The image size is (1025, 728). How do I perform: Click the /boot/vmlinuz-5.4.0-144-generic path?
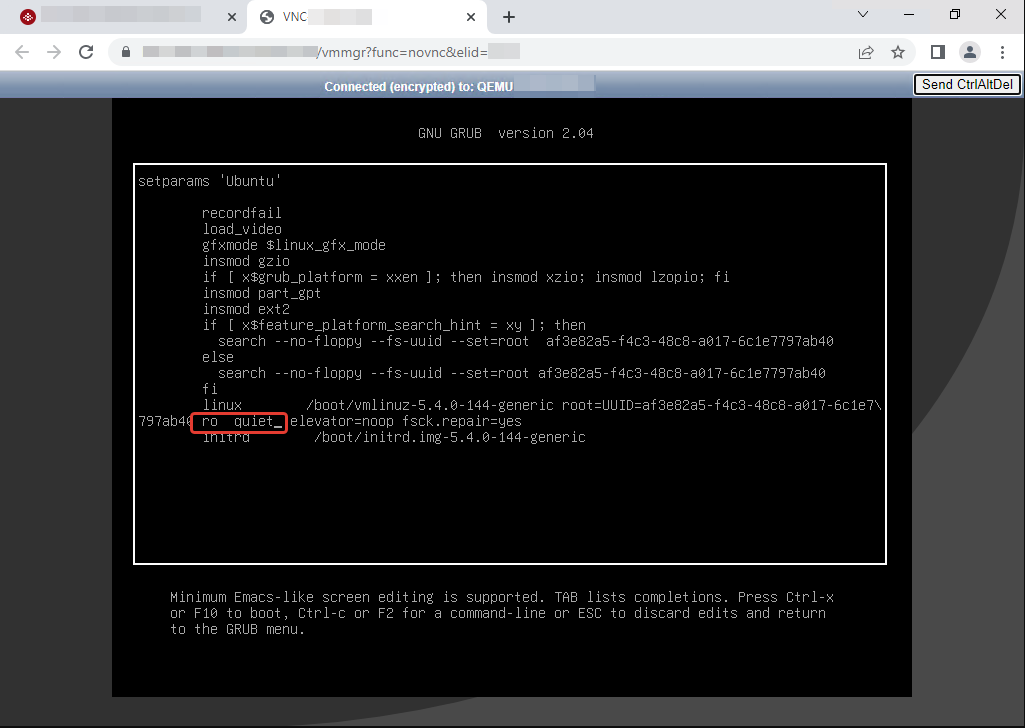point(429,405)
